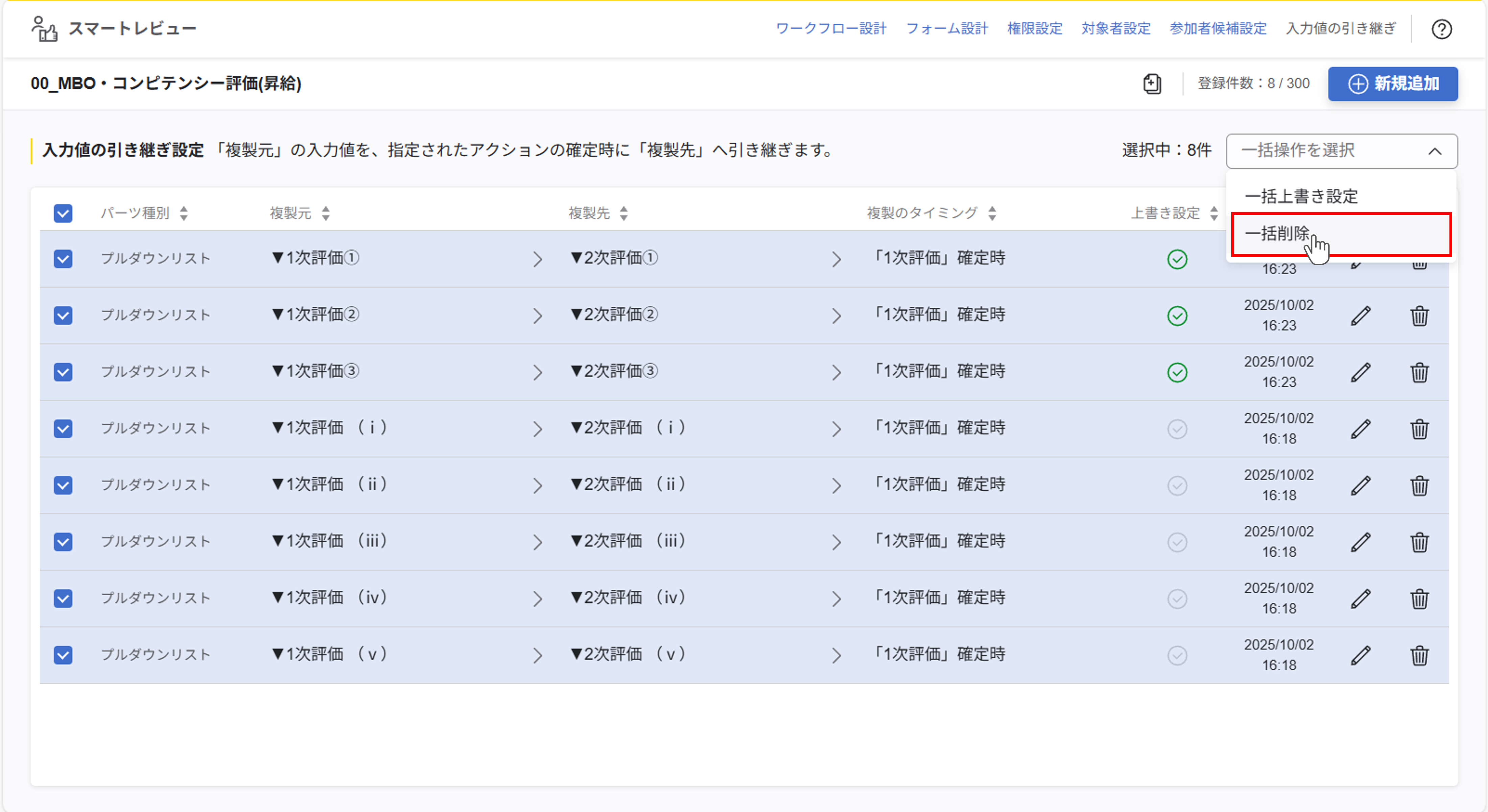Click the green overwrite status check on 1次評価①
The height and width of the screenshot is (812, 1488).
click(1177, 259)
